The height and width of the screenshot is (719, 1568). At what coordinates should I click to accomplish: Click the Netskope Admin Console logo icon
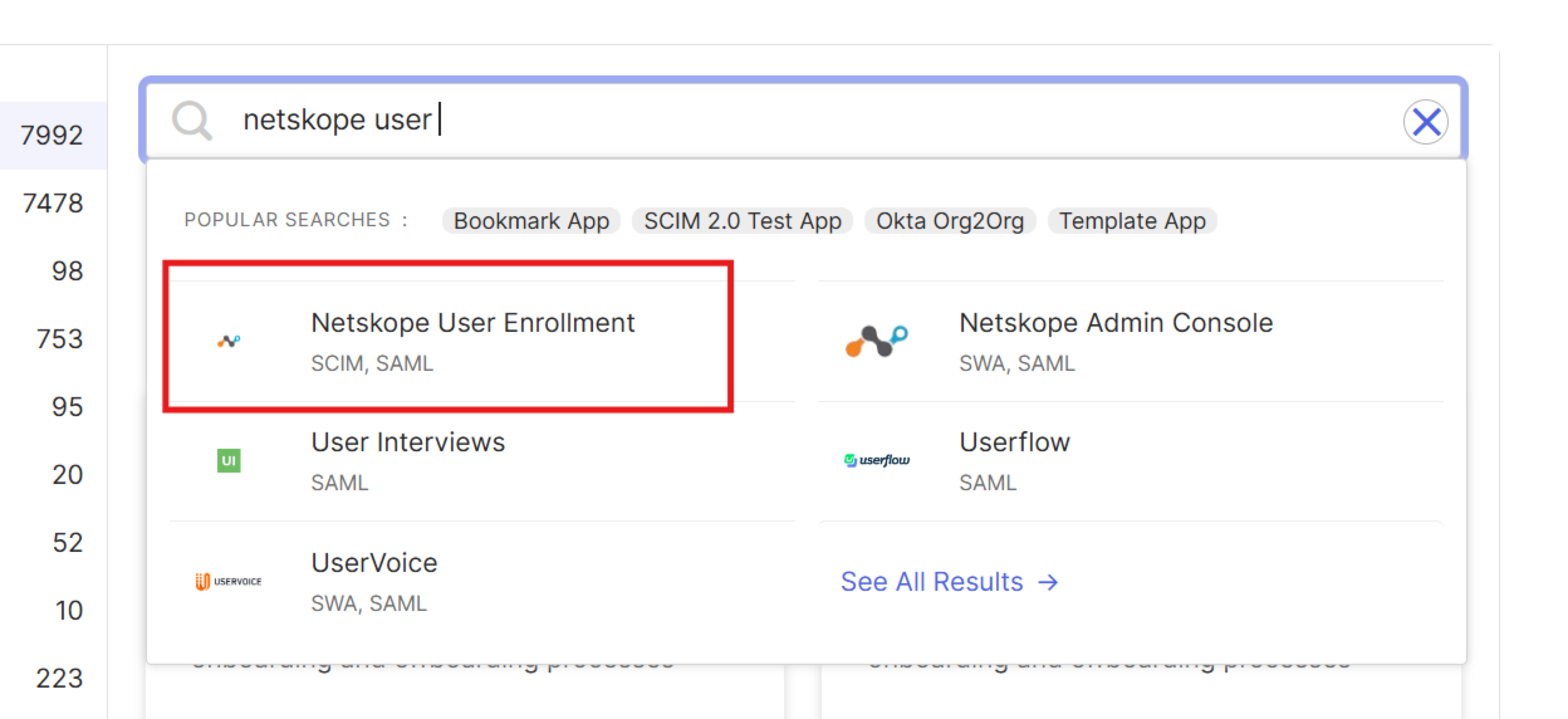point(876,341)
